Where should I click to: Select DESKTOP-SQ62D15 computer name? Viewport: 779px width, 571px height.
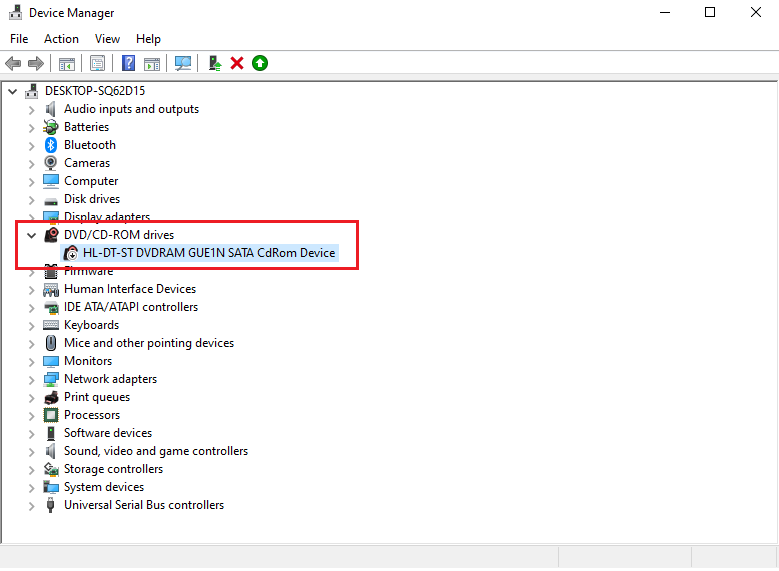coord(95,91)
